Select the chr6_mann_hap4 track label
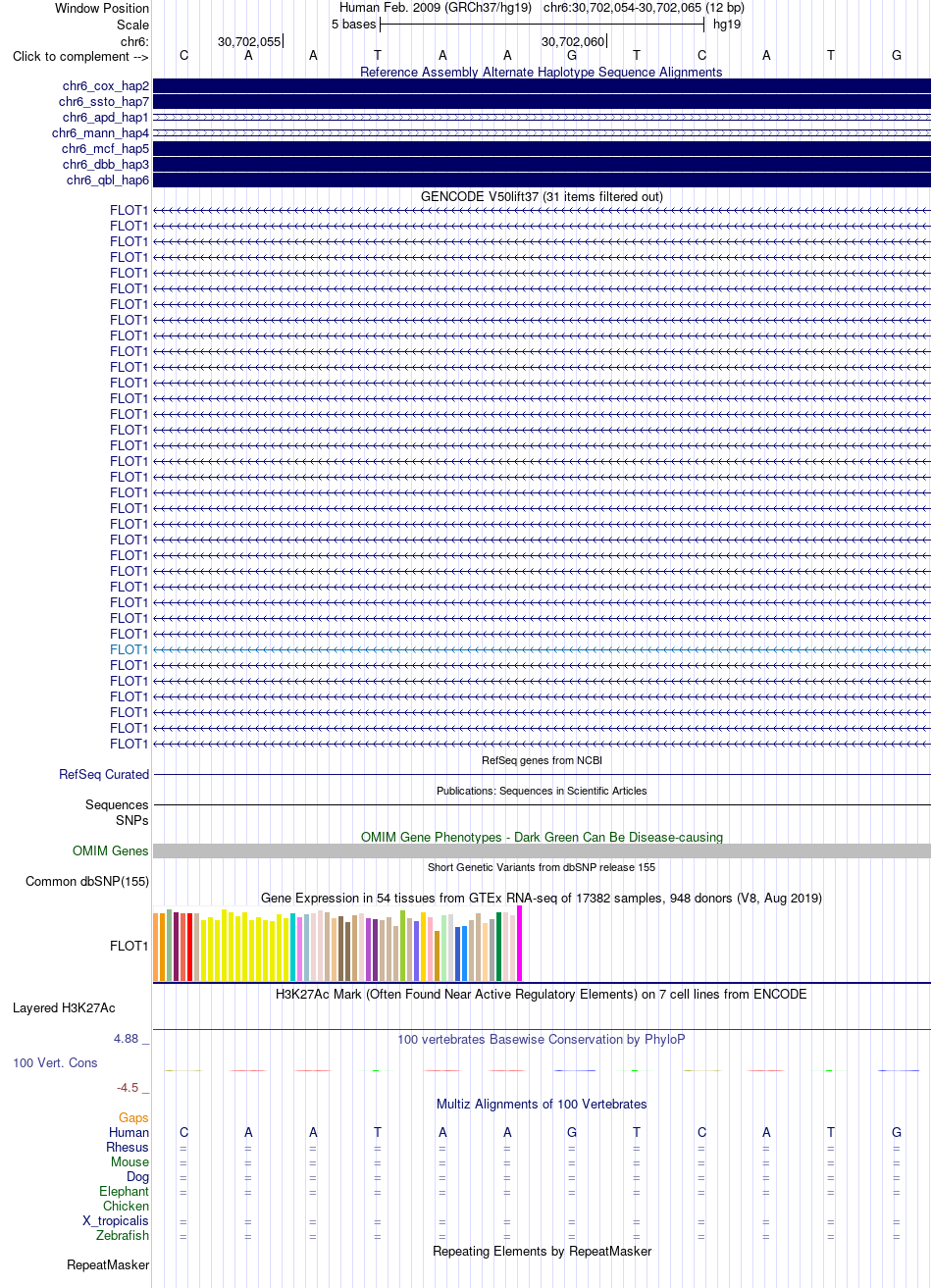This screenshot has height=1288, width=932. [x=101, y=133]
